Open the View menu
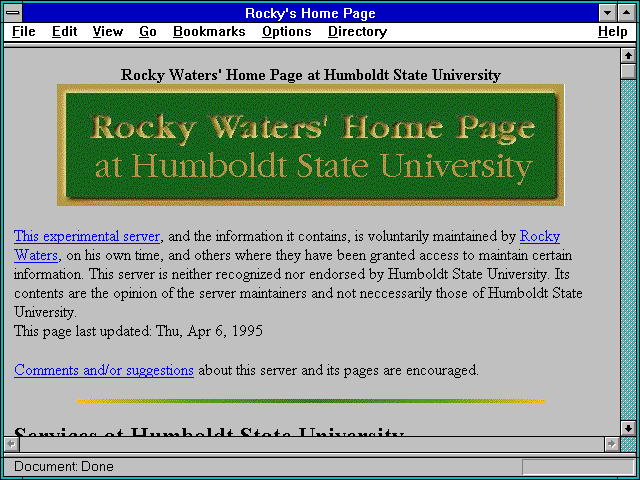 pos(107,31)
